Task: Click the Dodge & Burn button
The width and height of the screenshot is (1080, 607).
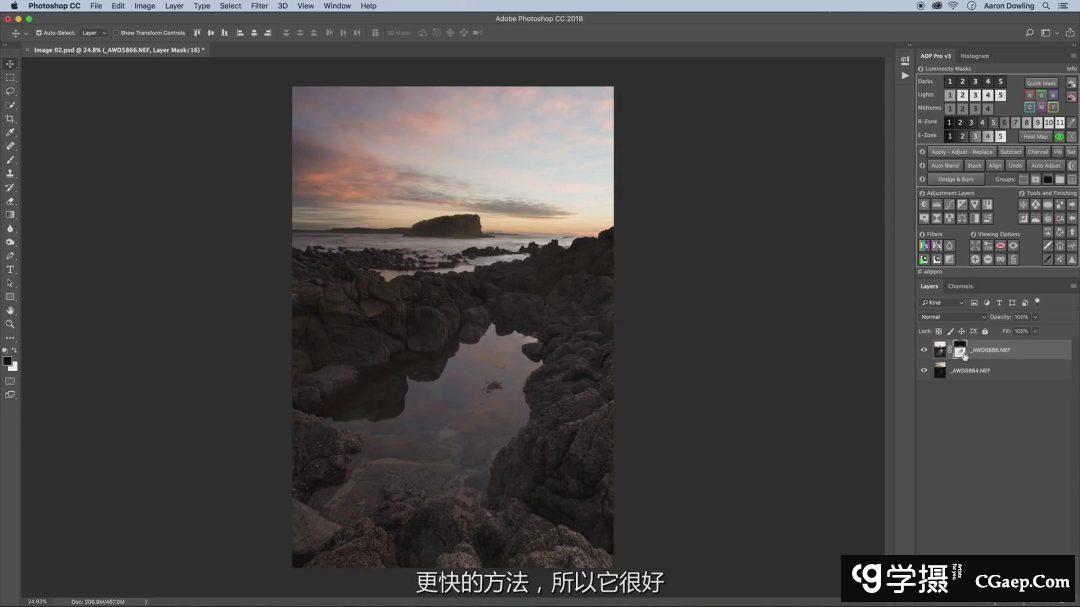Action: [955, 180]
